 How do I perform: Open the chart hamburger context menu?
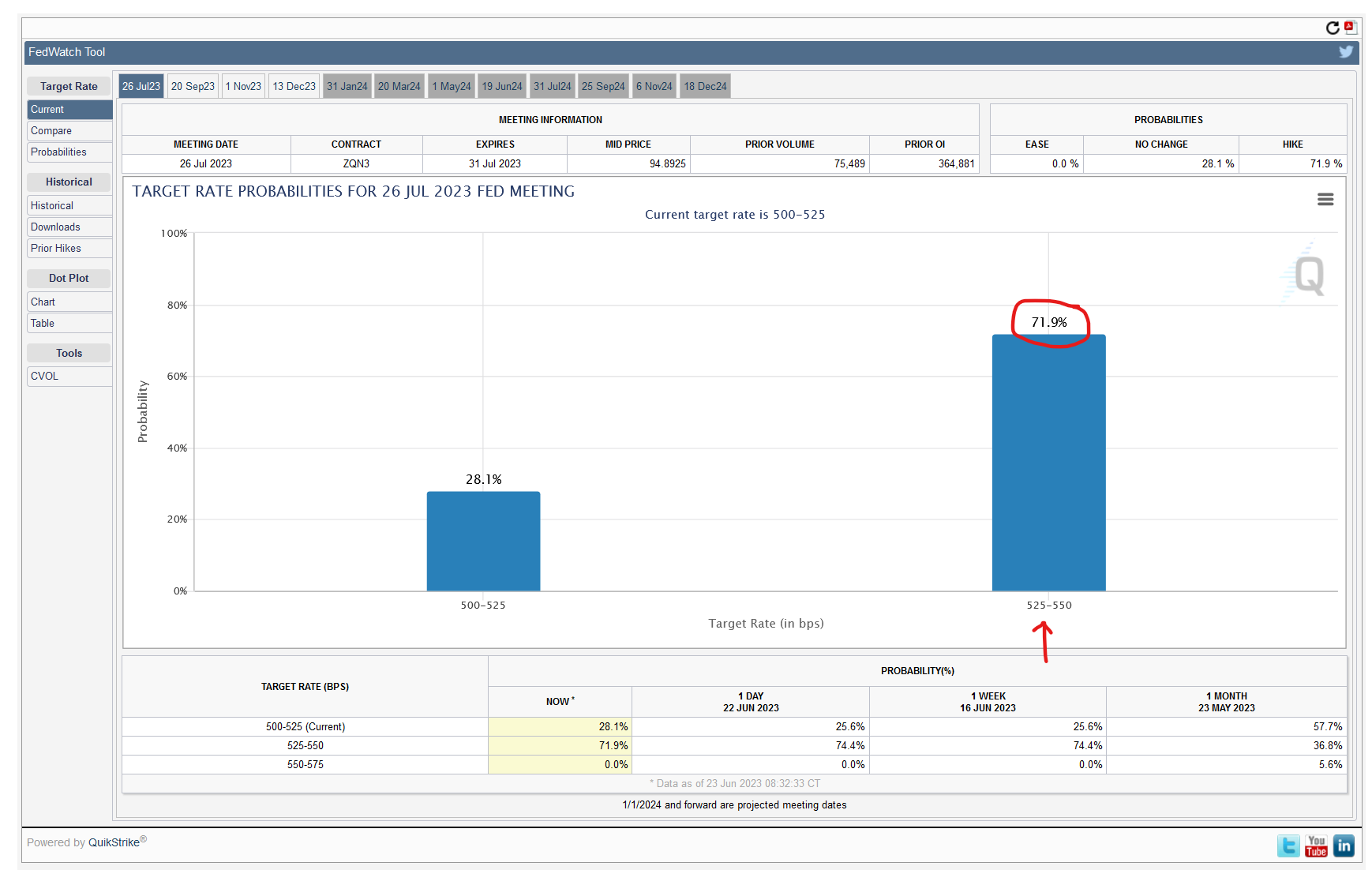tap(1325, 200)
